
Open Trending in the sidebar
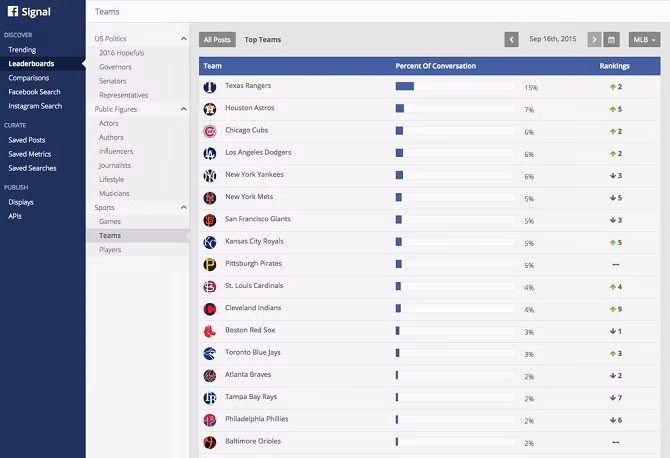[22, 49]
